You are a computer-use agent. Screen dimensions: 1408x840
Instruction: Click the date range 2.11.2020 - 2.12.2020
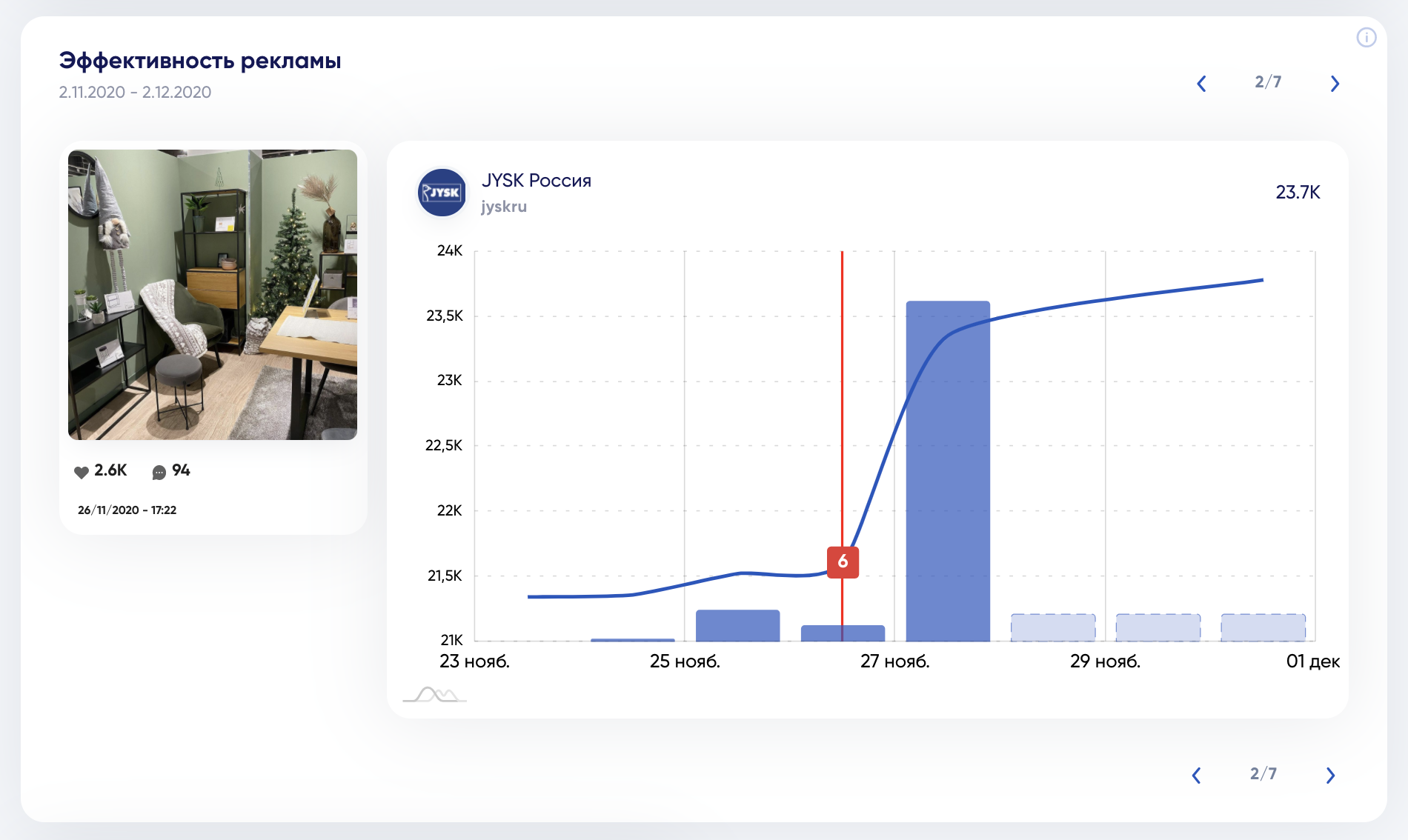(135, 92)
